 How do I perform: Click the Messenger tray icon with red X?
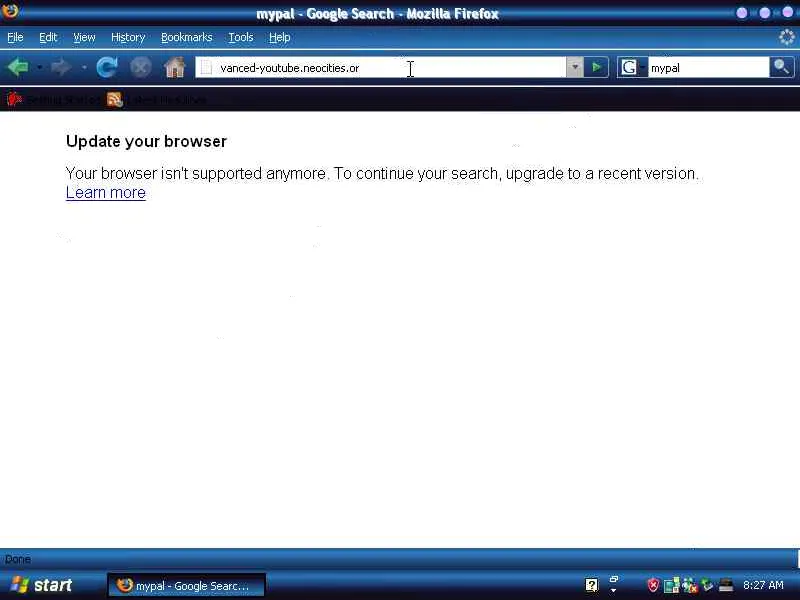(x=689, y=585)
